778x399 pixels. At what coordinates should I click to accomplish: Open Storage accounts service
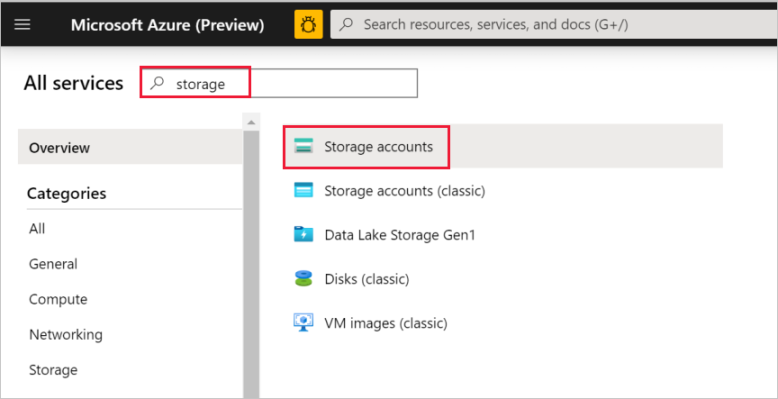click(x=503, y=146)
